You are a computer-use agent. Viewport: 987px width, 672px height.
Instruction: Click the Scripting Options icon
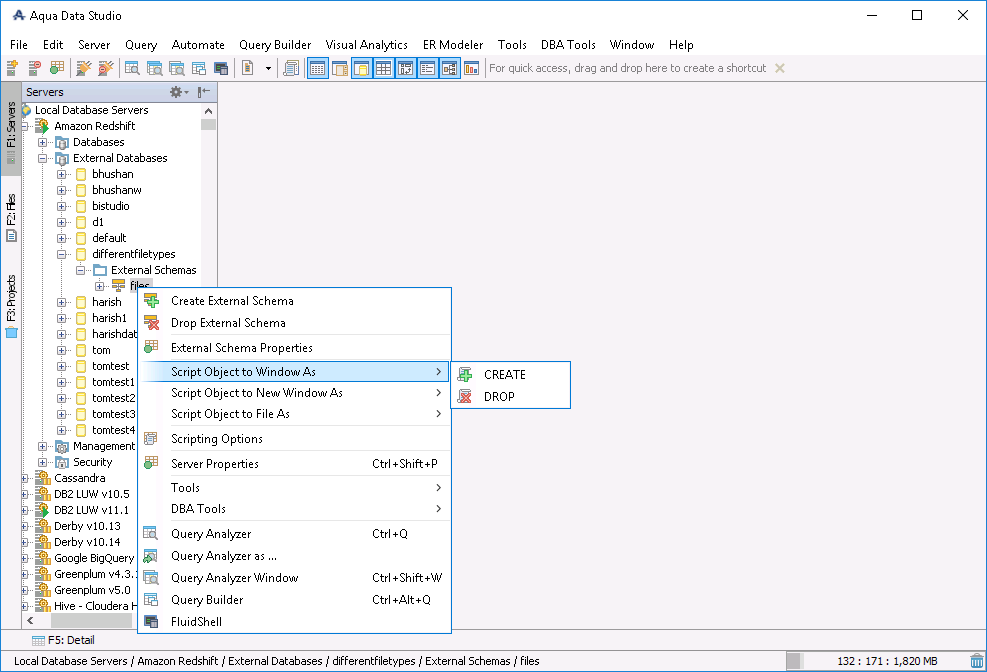pyautogui.click(x=151, y=439)
